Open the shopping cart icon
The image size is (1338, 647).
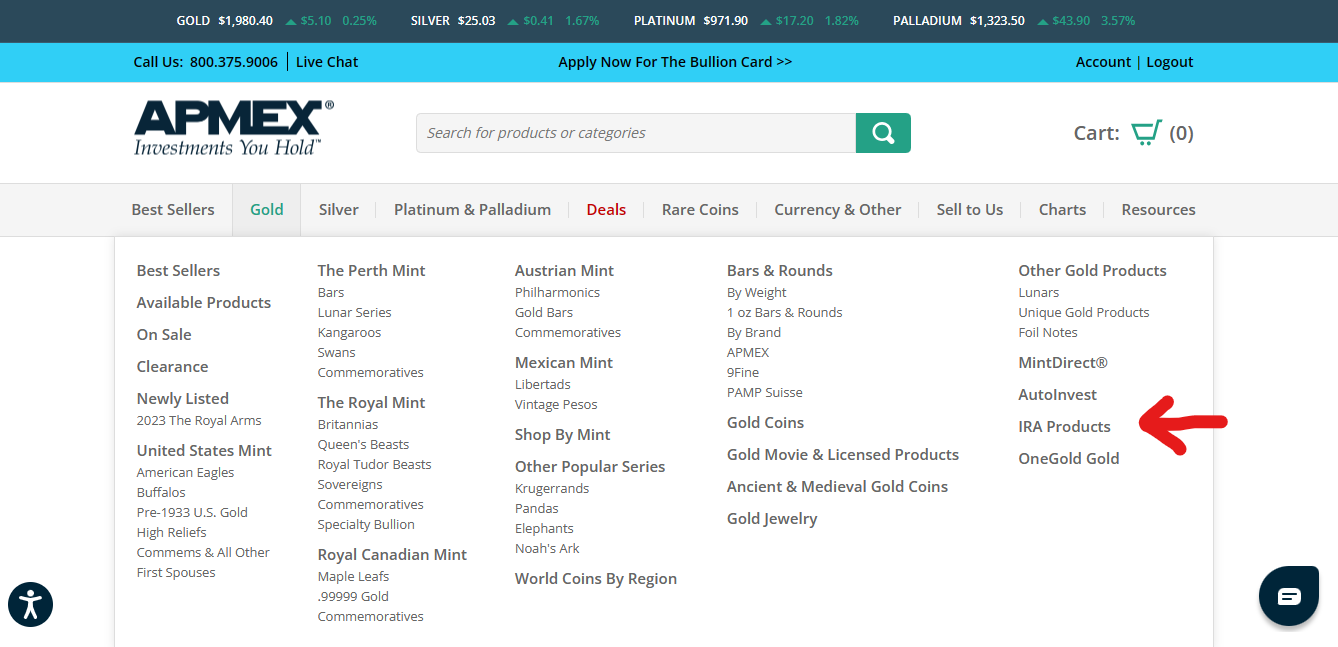(x=1146, y=133)
